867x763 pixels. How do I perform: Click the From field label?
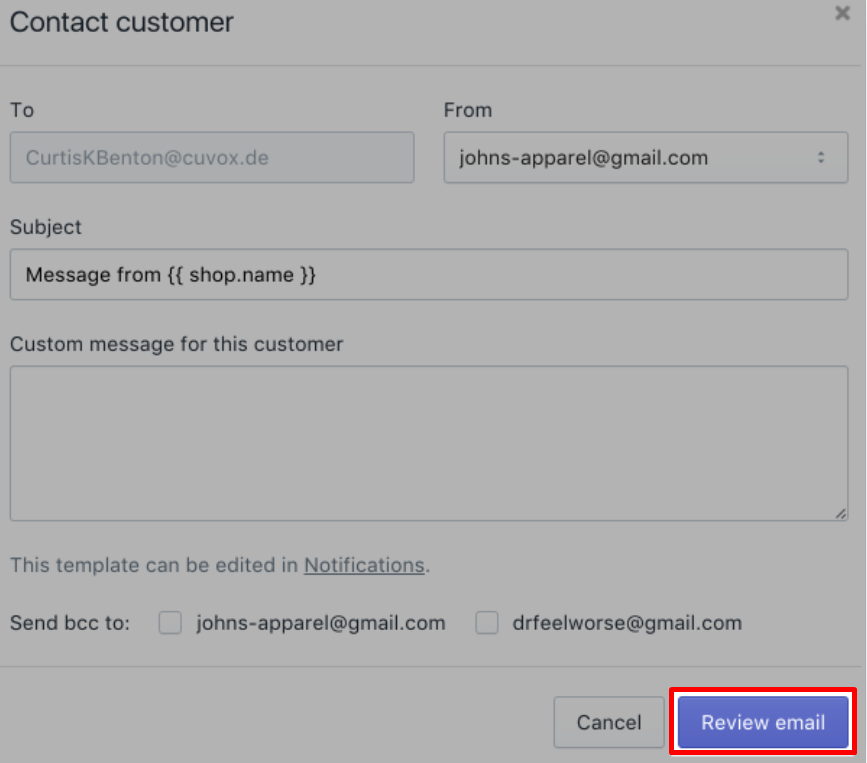(468, 110)
